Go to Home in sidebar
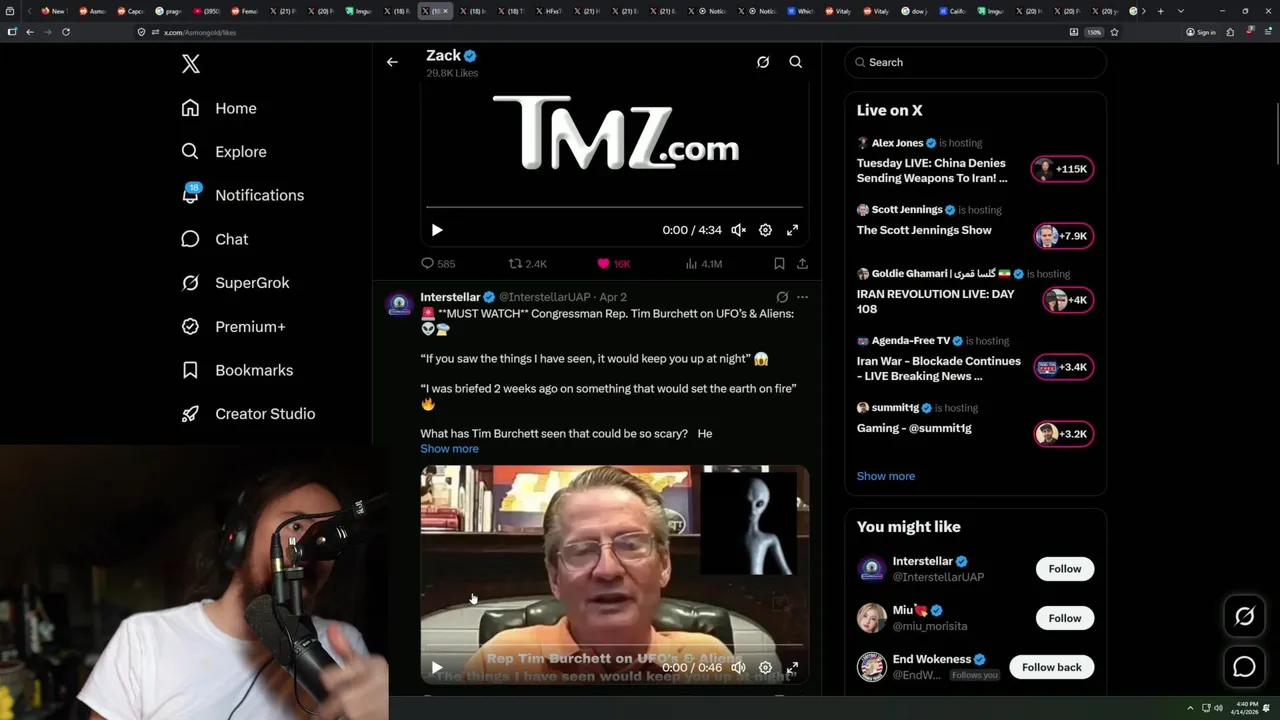 click(219, 108)
